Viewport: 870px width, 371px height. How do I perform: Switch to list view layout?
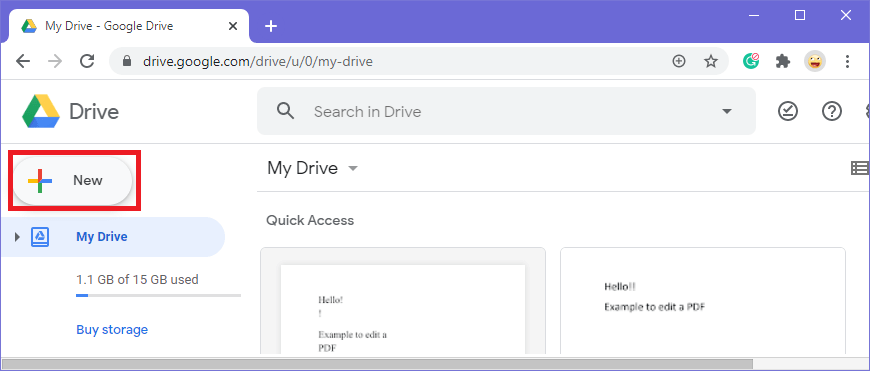point(861,168)
